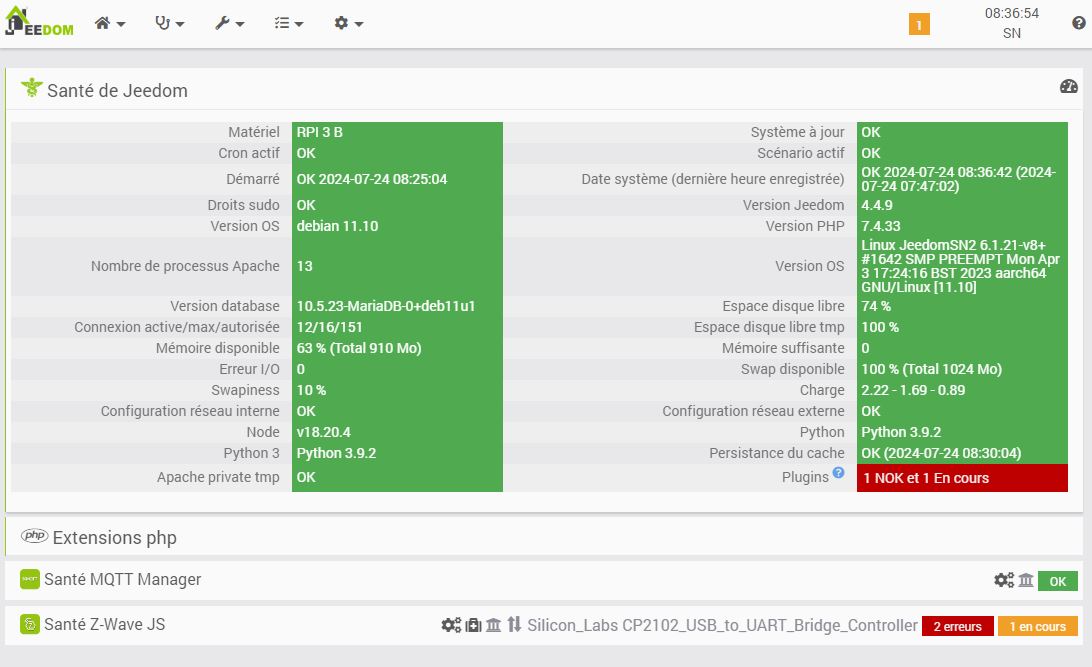The width and height of the screenshot is (1092, 667).
Task: Click the 1 NOK et 1 En cours cell
Action: pos(962,478)
